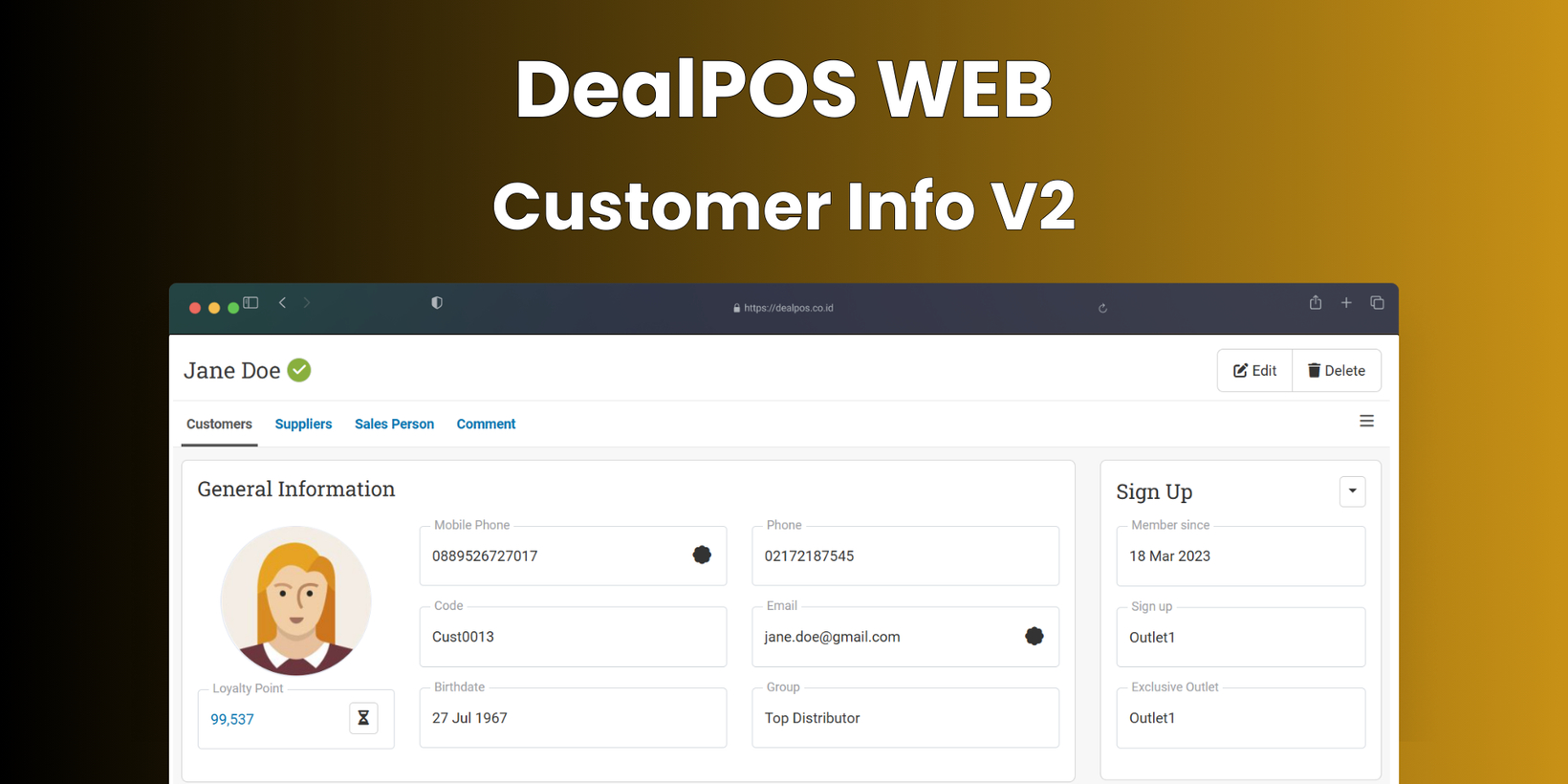Click the Delete button
The image size is (1568, 784).
(1337, 371)
